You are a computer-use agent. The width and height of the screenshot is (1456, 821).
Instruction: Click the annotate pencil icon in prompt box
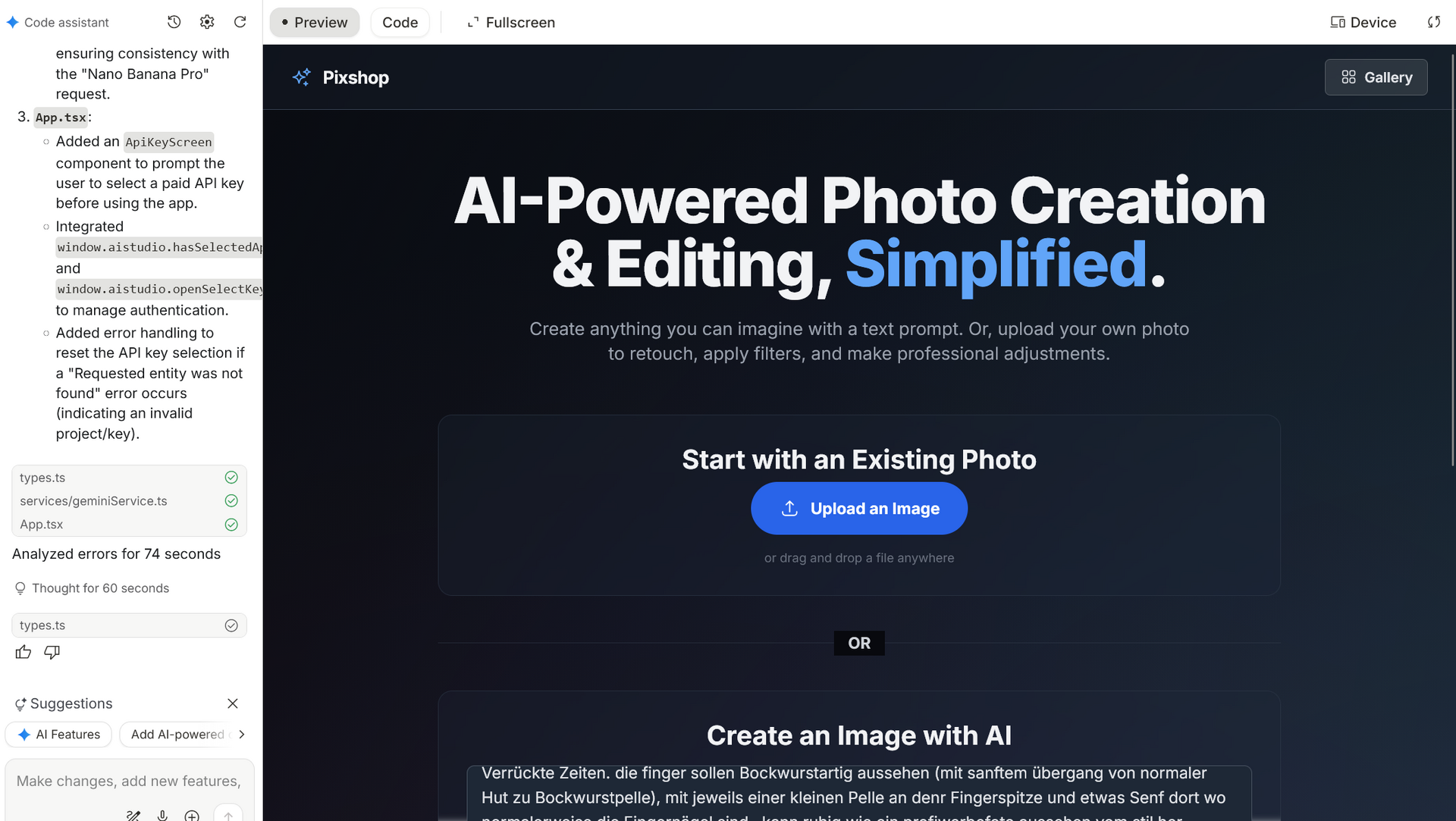click(133, 815)
